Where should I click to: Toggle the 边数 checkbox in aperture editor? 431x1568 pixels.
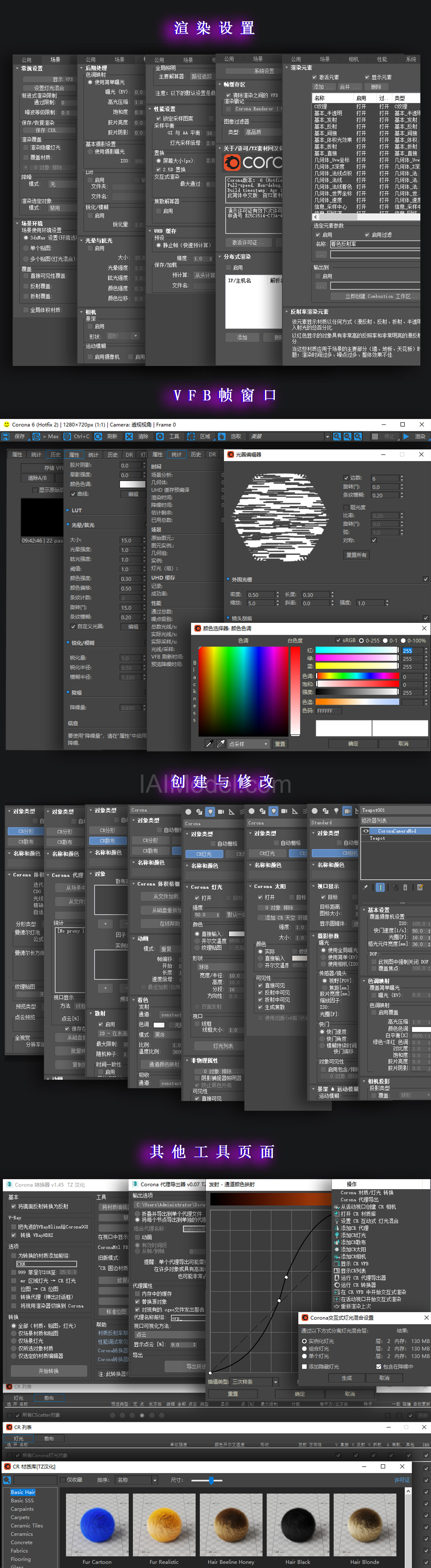(346, 478)
